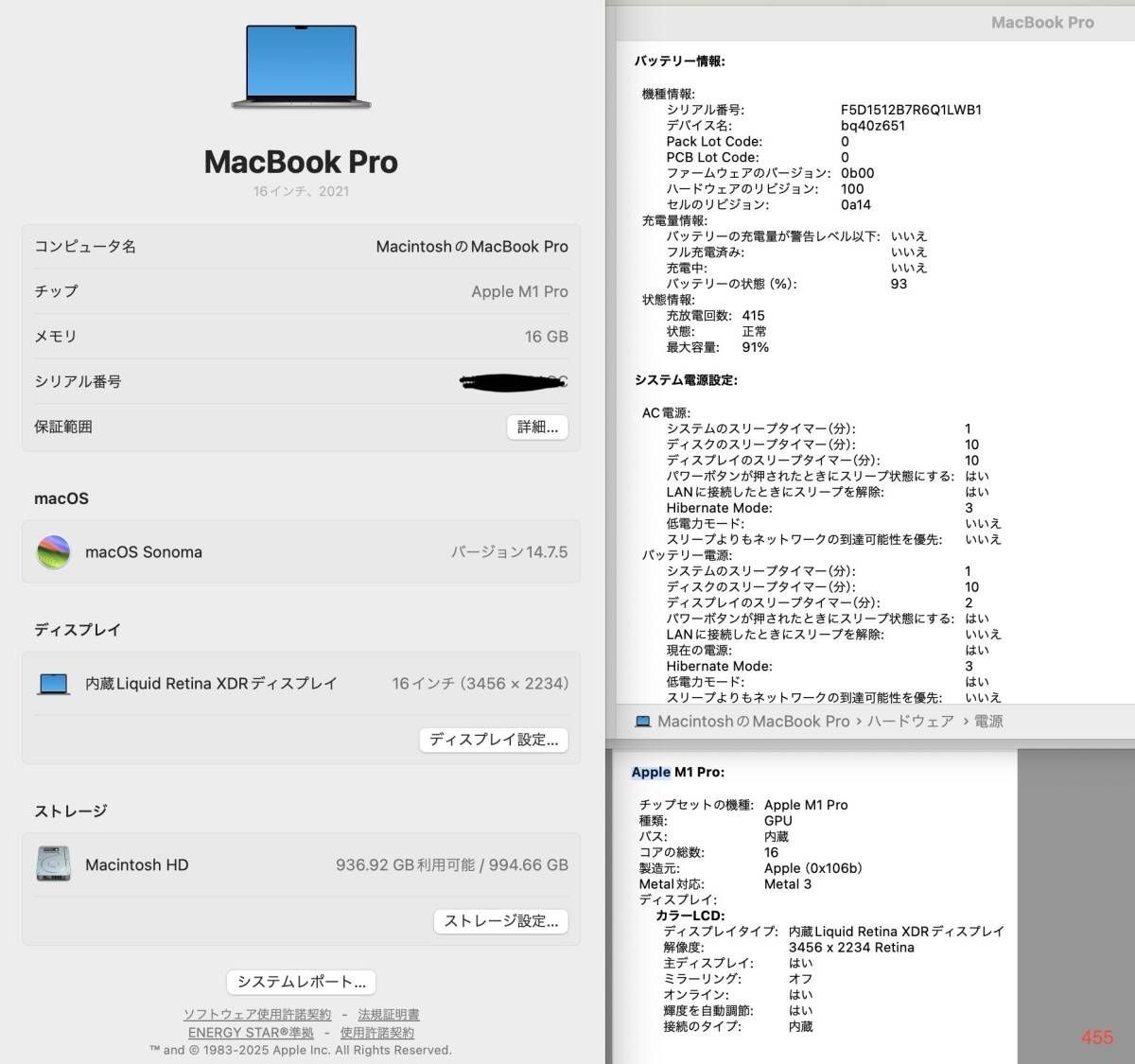The width and height of the screenshot is (1135, 1064).
Task: Click 16インチ、2021 model text
Action: pos(301,192)
